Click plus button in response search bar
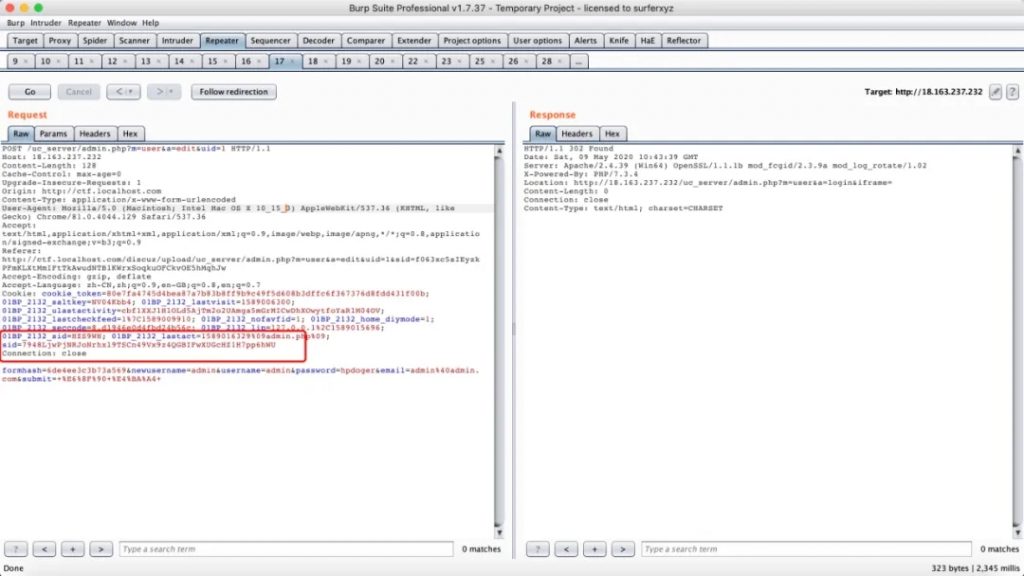This screenshot has width=1024, height=576. tap(594, 549)
